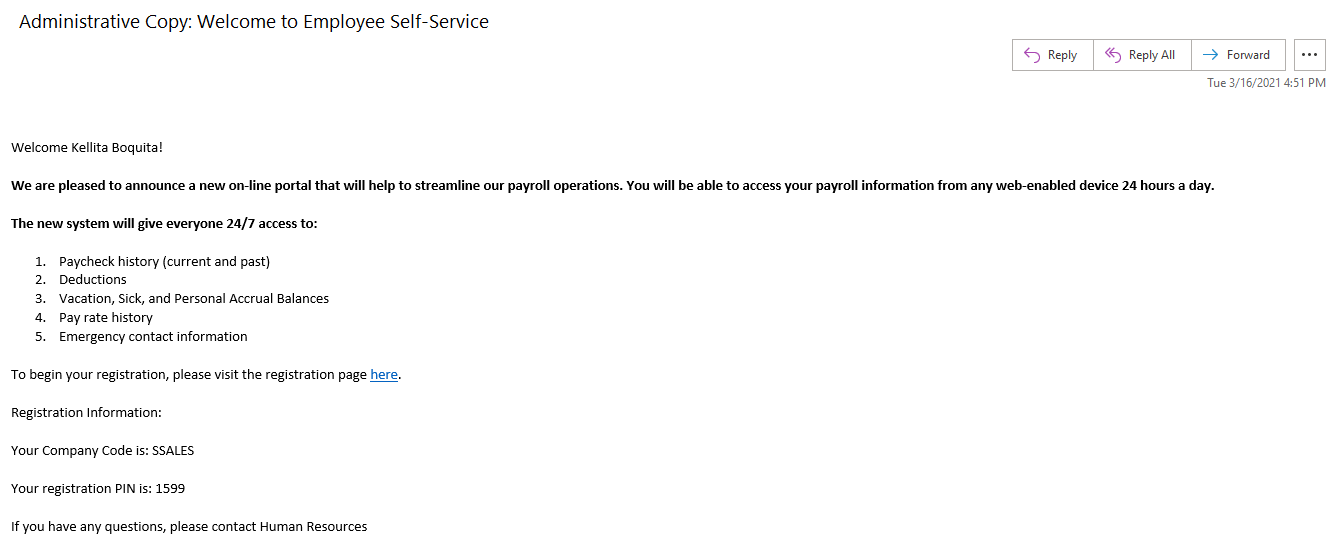Viewport: 1334px width, 558px height.
Task: Click the registration PIN 1599 text
Action: 98,489
